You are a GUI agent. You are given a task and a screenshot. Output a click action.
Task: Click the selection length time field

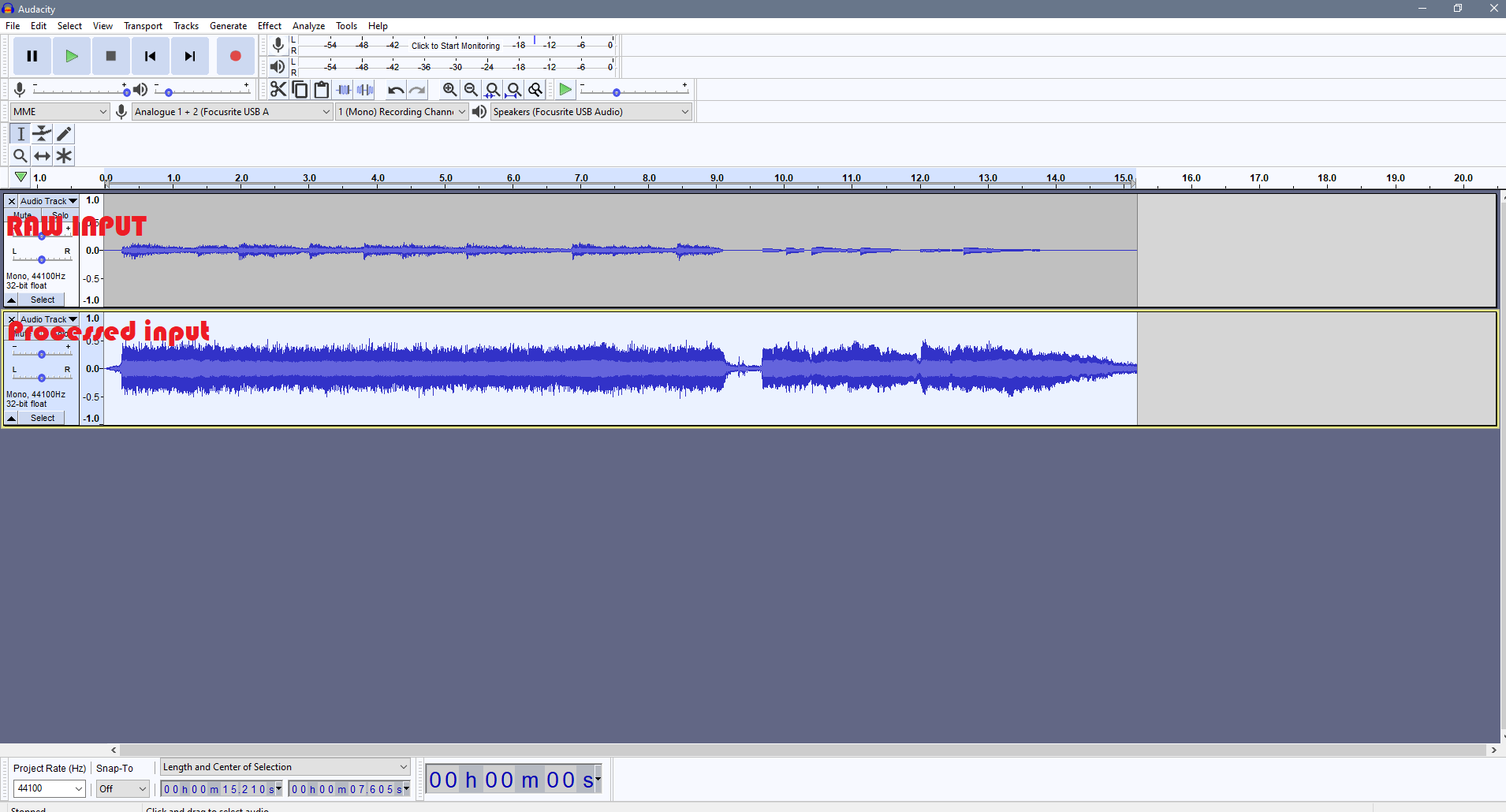pyautogui.click(x=221, y=789)
